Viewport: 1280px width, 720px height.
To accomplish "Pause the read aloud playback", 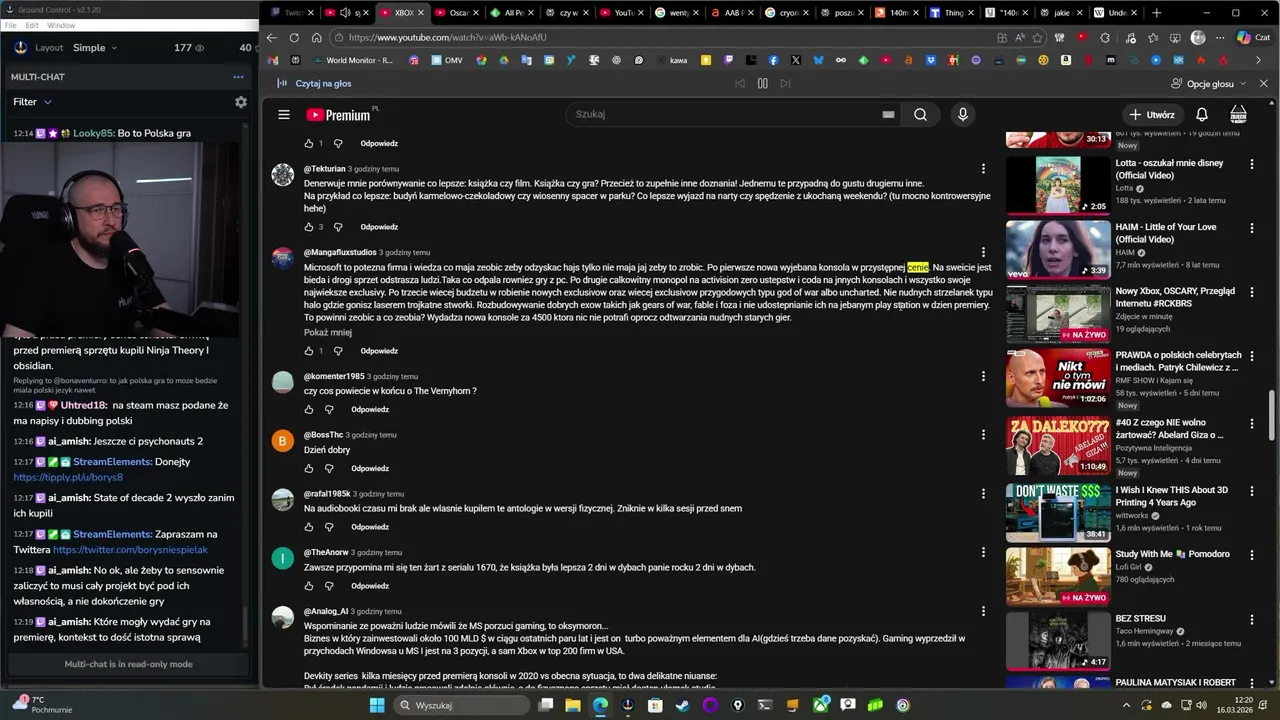I will tap(762, 84).
